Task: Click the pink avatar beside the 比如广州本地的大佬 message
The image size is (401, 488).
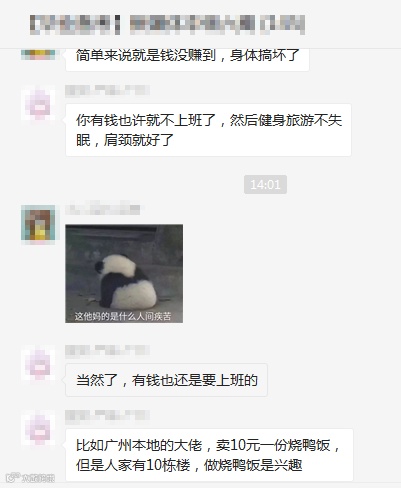Action: coord(38,429)
